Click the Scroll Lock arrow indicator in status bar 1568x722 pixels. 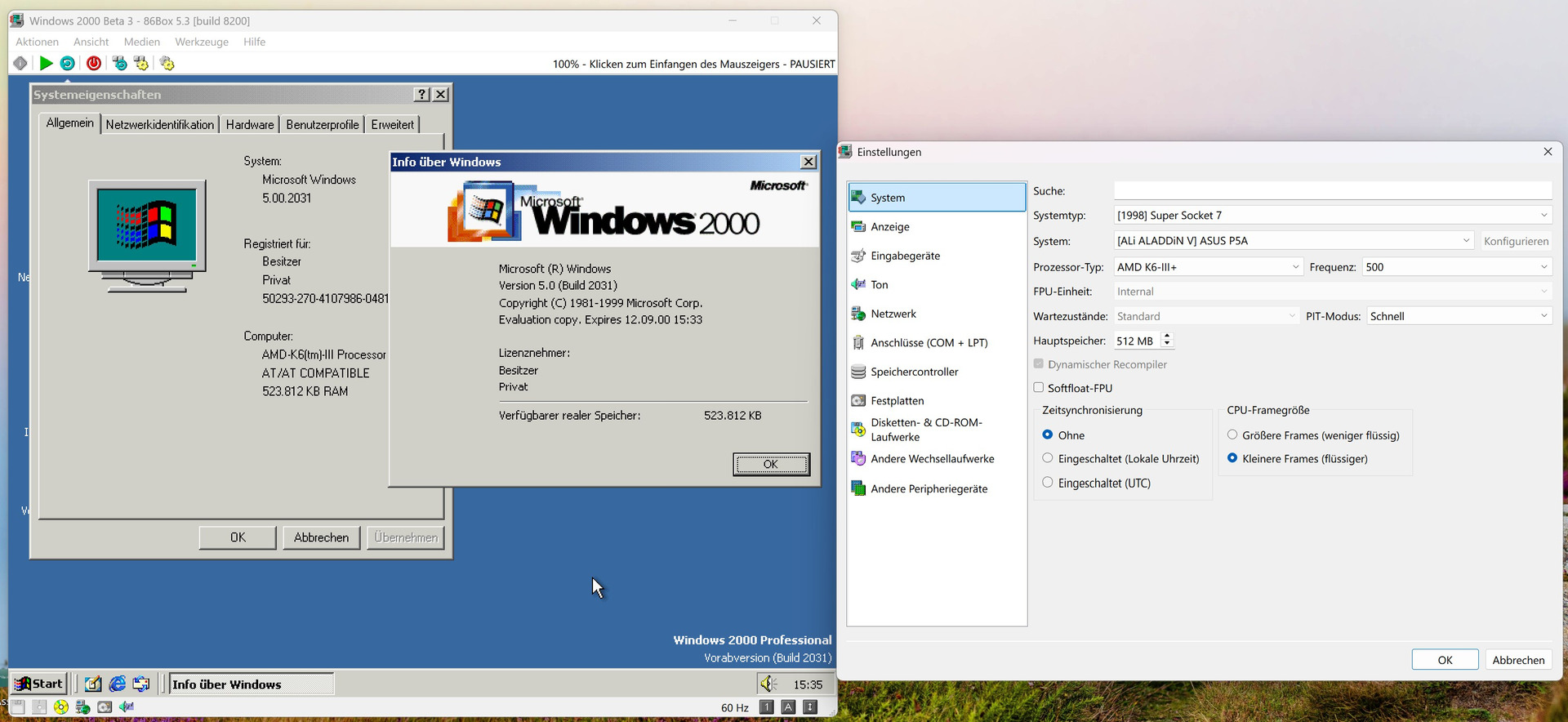(x=810, y=707)
